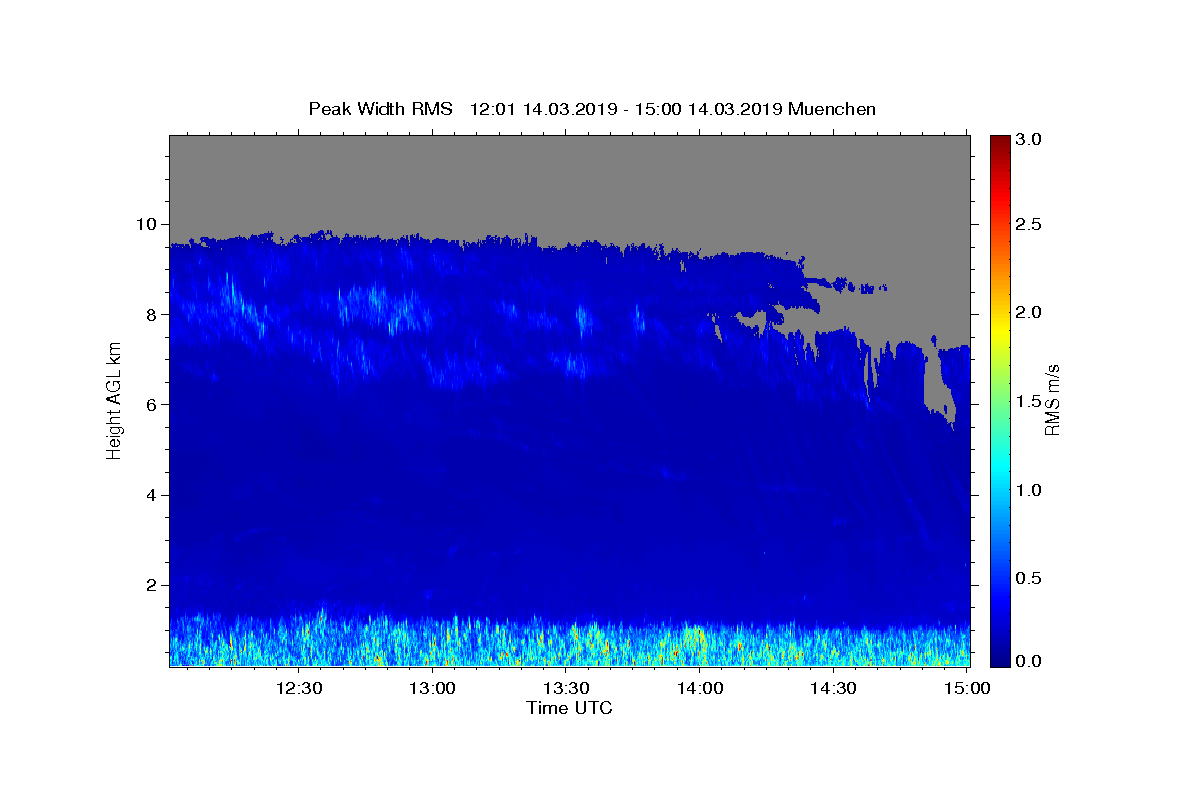This screenshot has width=1200, height=800.
Task: Click the plot title 'Peak Width RMS'
Action: pyautogui.click(x=381, y=109)
